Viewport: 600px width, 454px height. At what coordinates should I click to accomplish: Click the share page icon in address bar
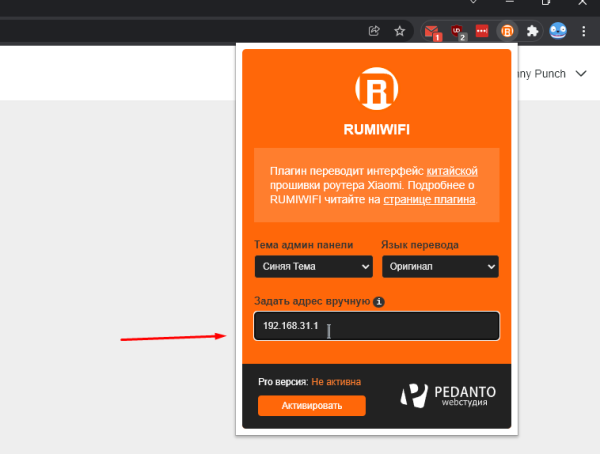(374, 31)
